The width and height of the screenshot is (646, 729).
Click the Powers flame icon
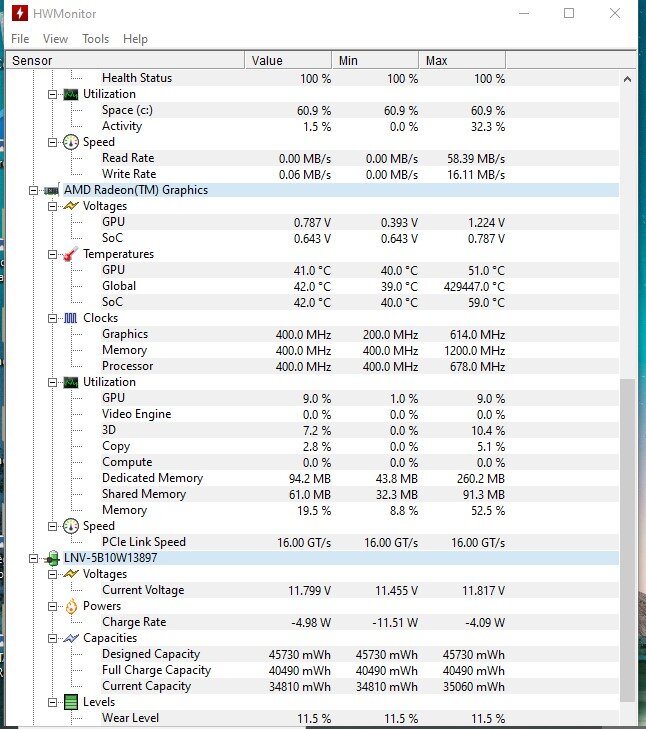(x=71, y=606)
